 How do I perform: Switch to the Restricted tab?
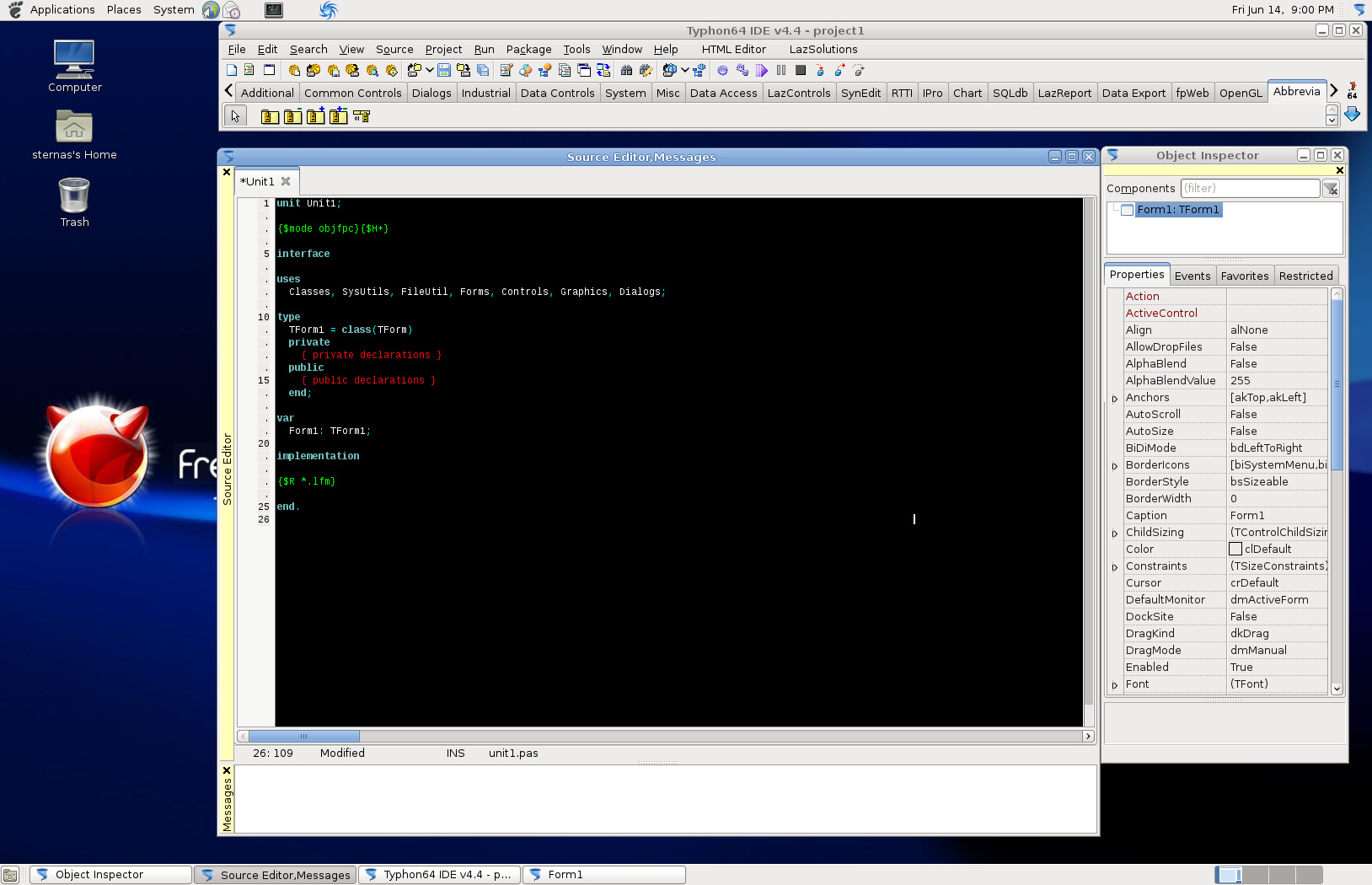click(1305, 276)
